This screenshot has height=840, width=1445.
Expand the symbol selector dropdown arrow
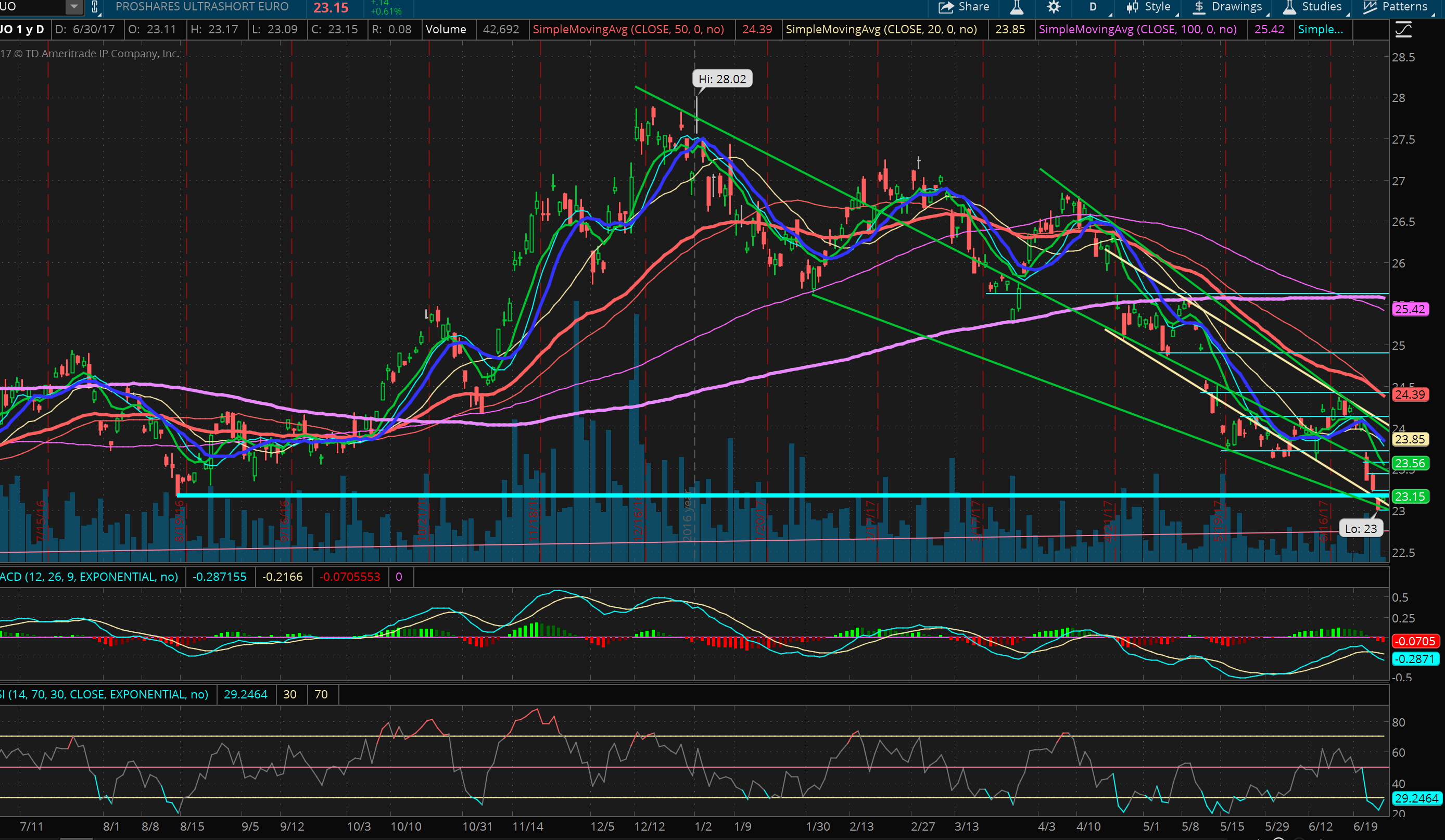tap(74, 7)
